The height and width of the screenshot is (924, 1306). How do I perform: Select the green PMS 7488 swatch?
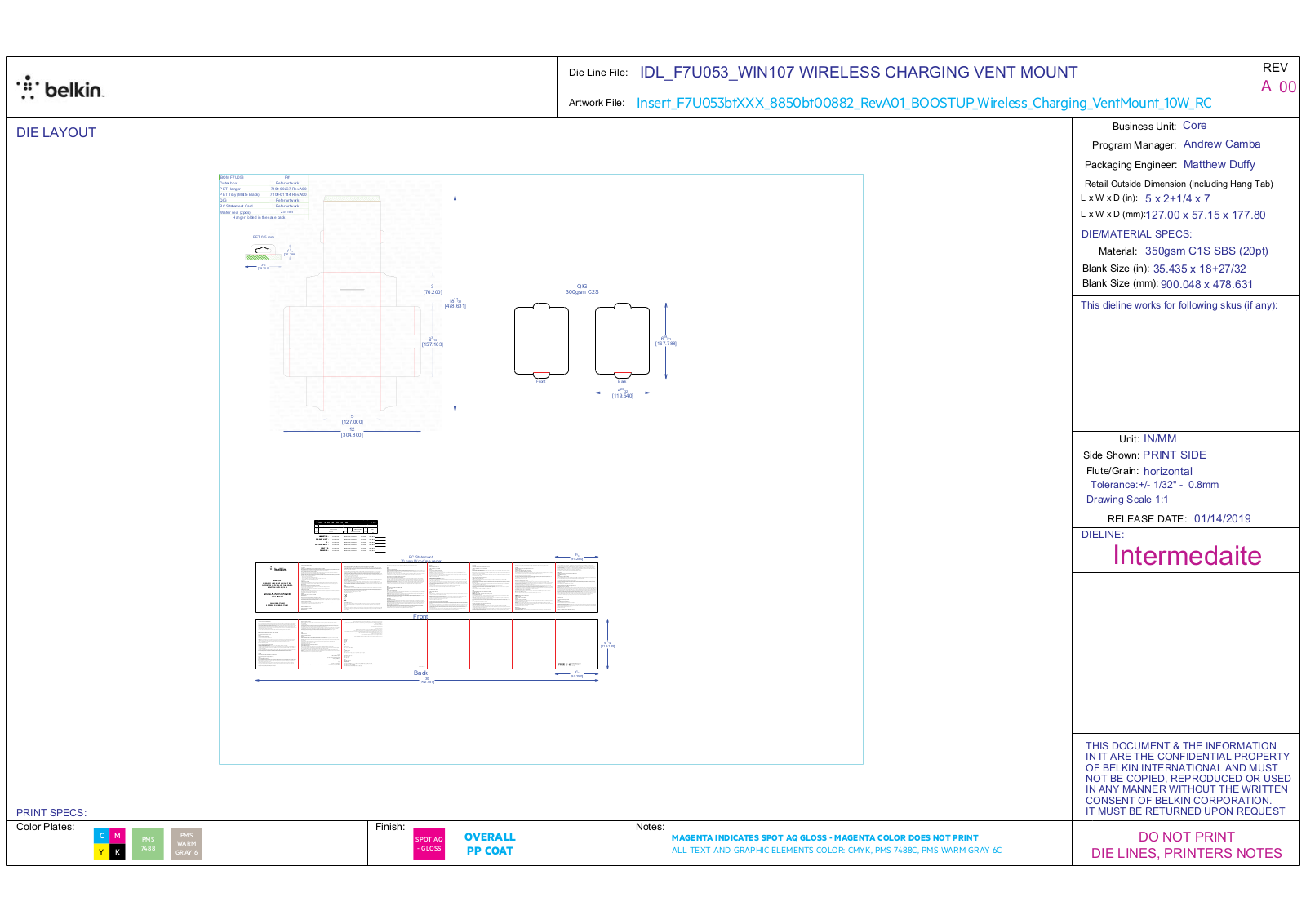148,844
